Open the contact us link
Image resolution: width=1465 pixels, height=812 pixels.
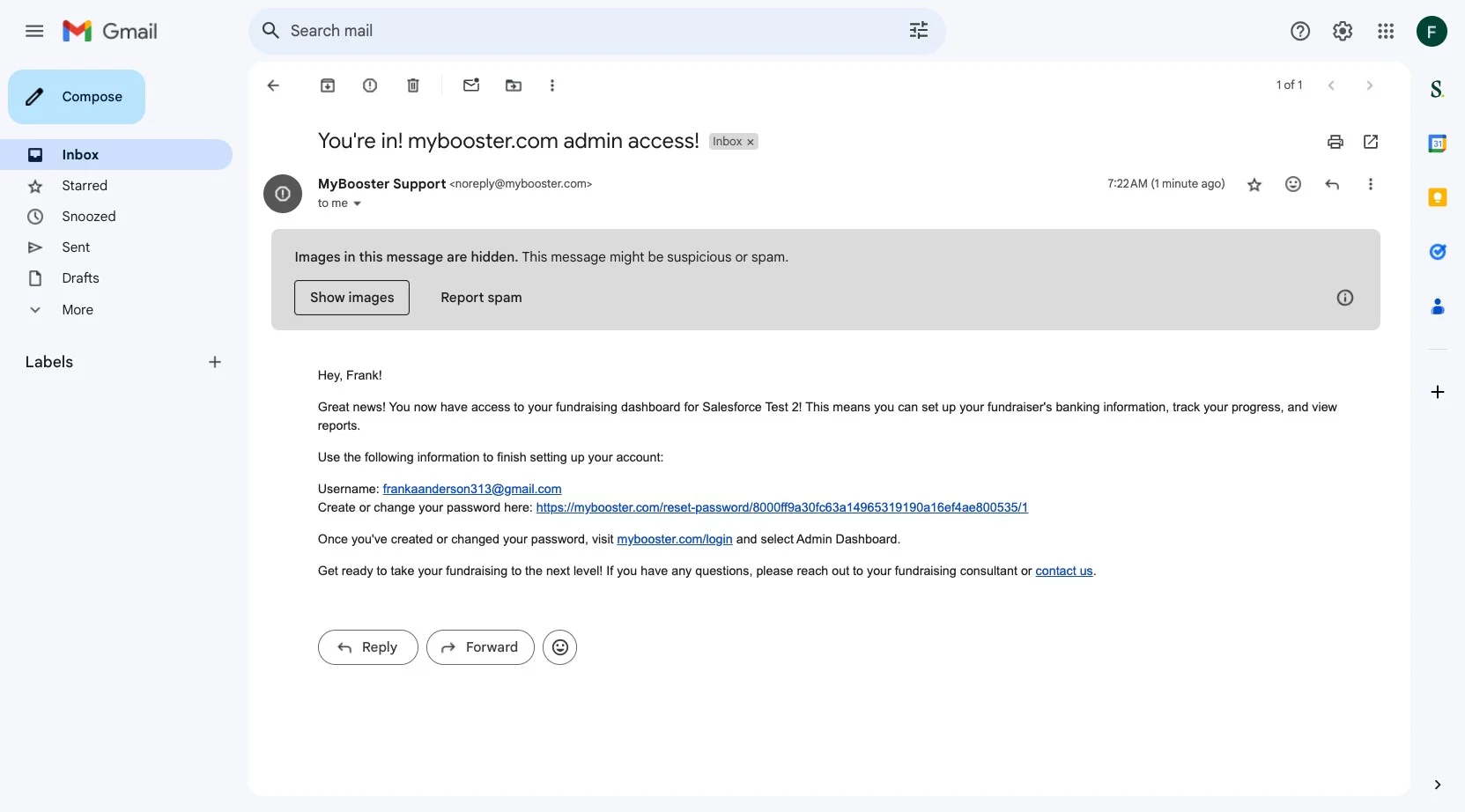tap(1064, 571)
